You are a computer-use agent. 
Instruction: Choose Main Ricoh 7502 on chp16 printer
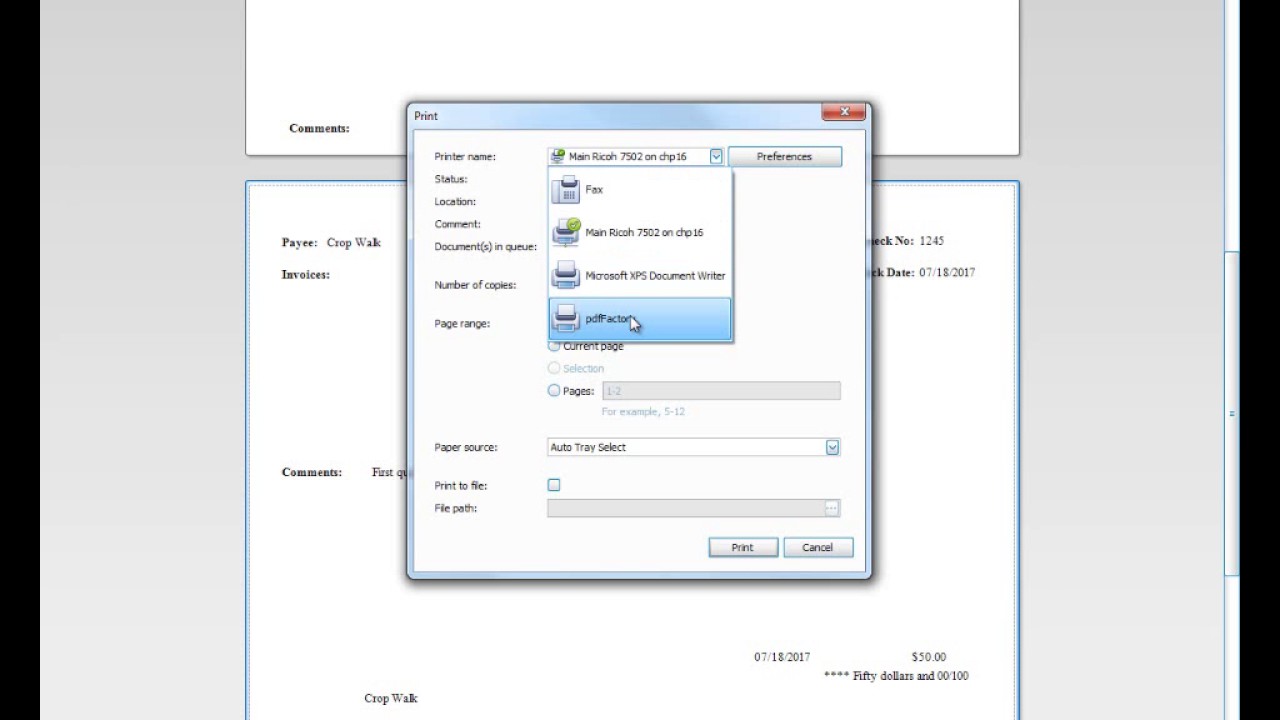coord(644,232)
